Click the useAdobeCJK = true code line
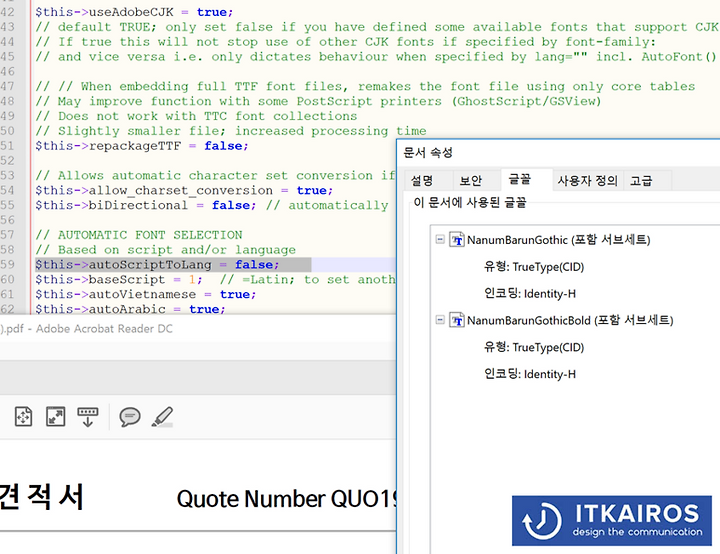The width and height of the screenshot is (720, 554). pos(134,12)
